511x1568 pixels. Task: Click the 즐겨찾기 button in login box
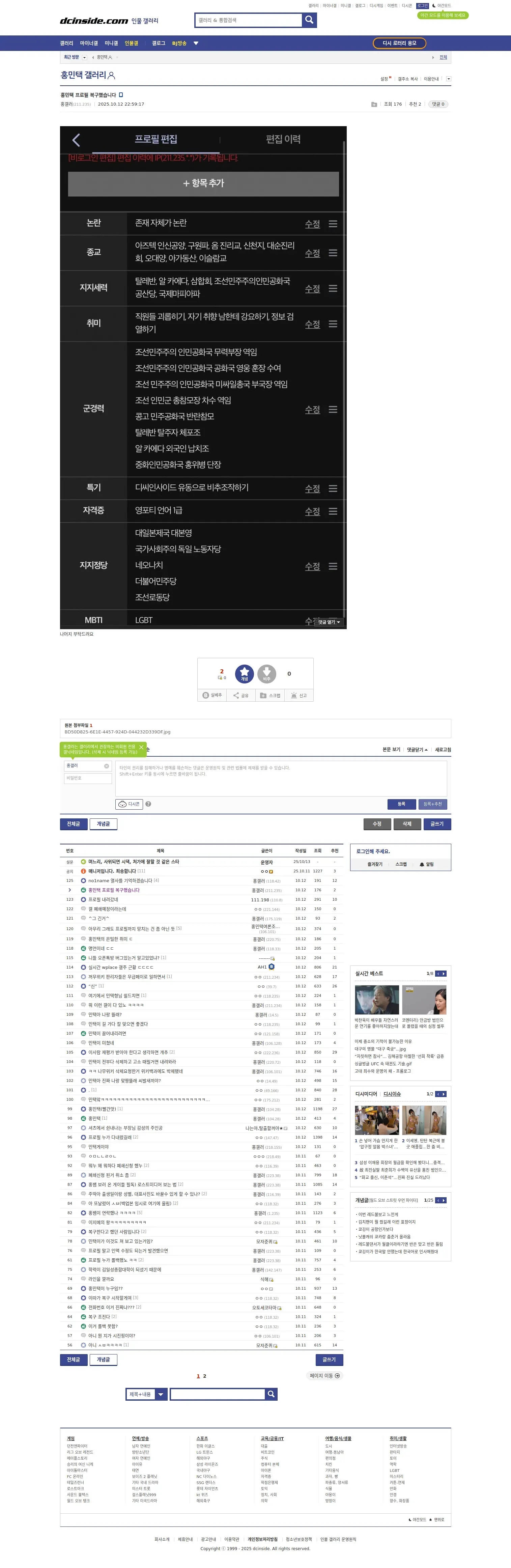(x=375, y=864)
